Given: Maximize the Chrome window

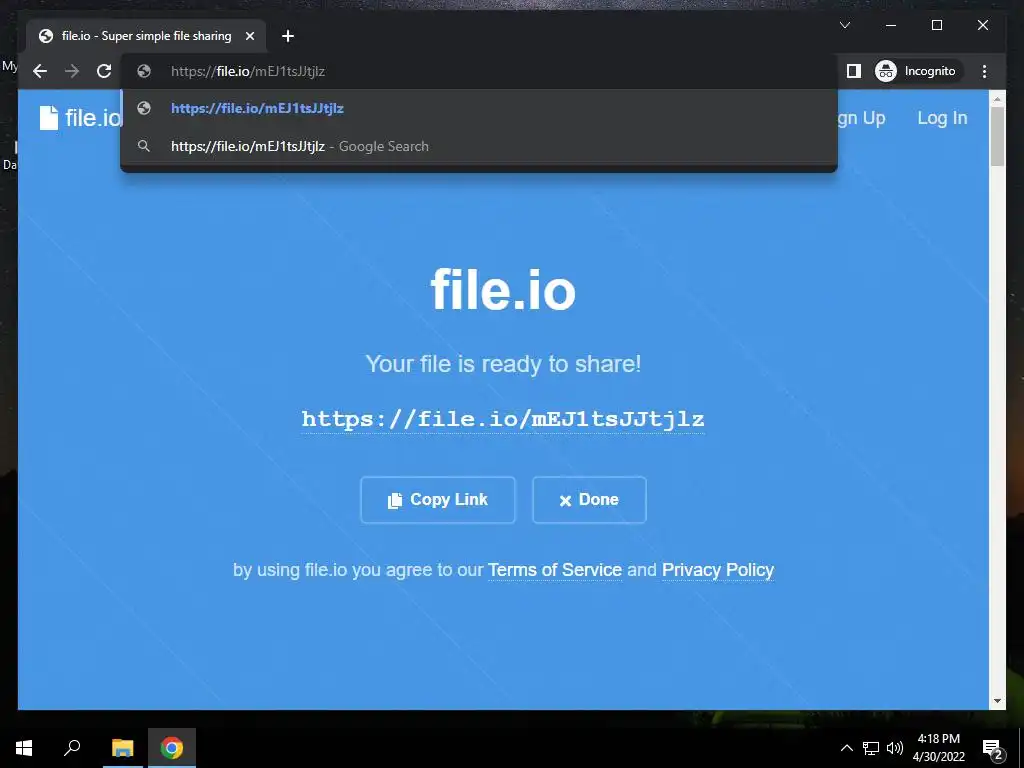Looking at the screenshot, I should point(936,25).
